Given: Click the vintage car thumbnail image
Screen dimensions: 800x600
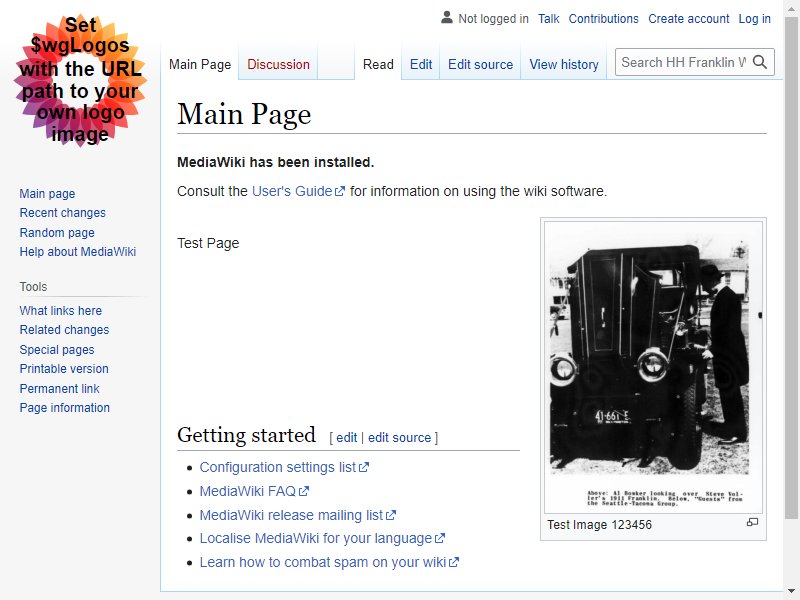Looking at the screenshot, I should (x=653, y=367).
